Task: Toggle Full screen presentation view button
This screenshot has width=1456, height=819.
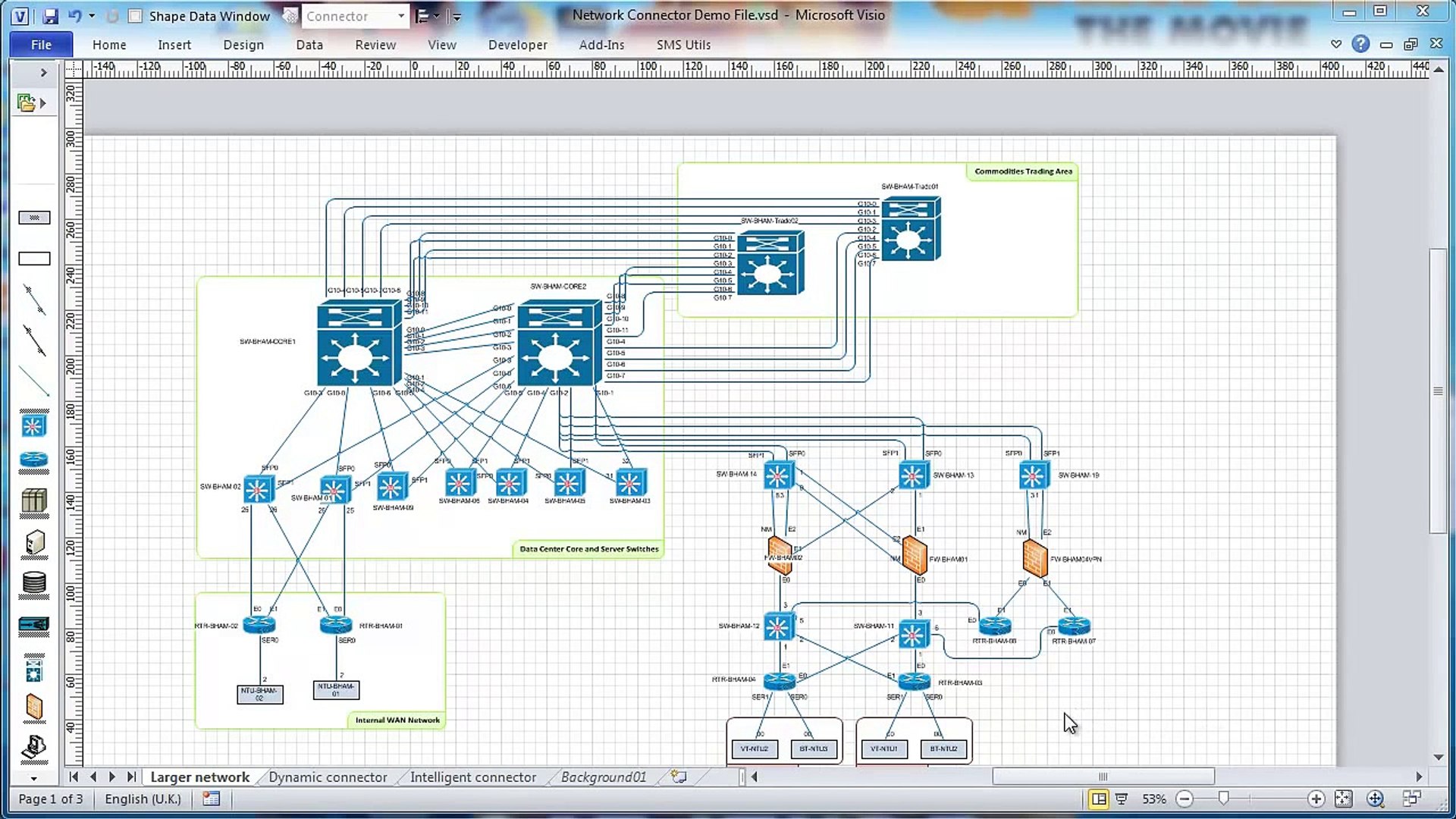Action: tap(1122, 799)
